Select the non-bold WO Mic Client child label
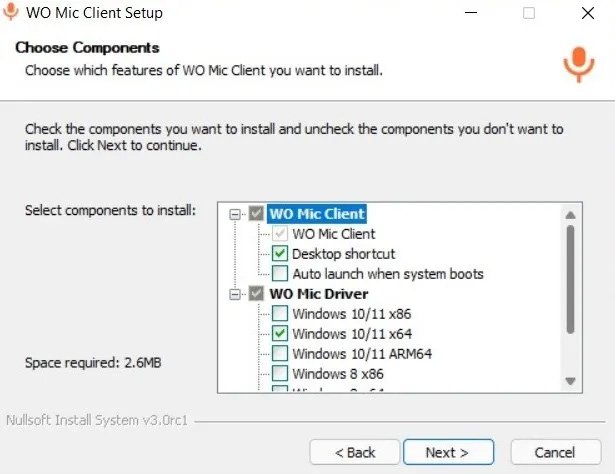The height and width of the screenshot is (474, 615). click(334, 234)
